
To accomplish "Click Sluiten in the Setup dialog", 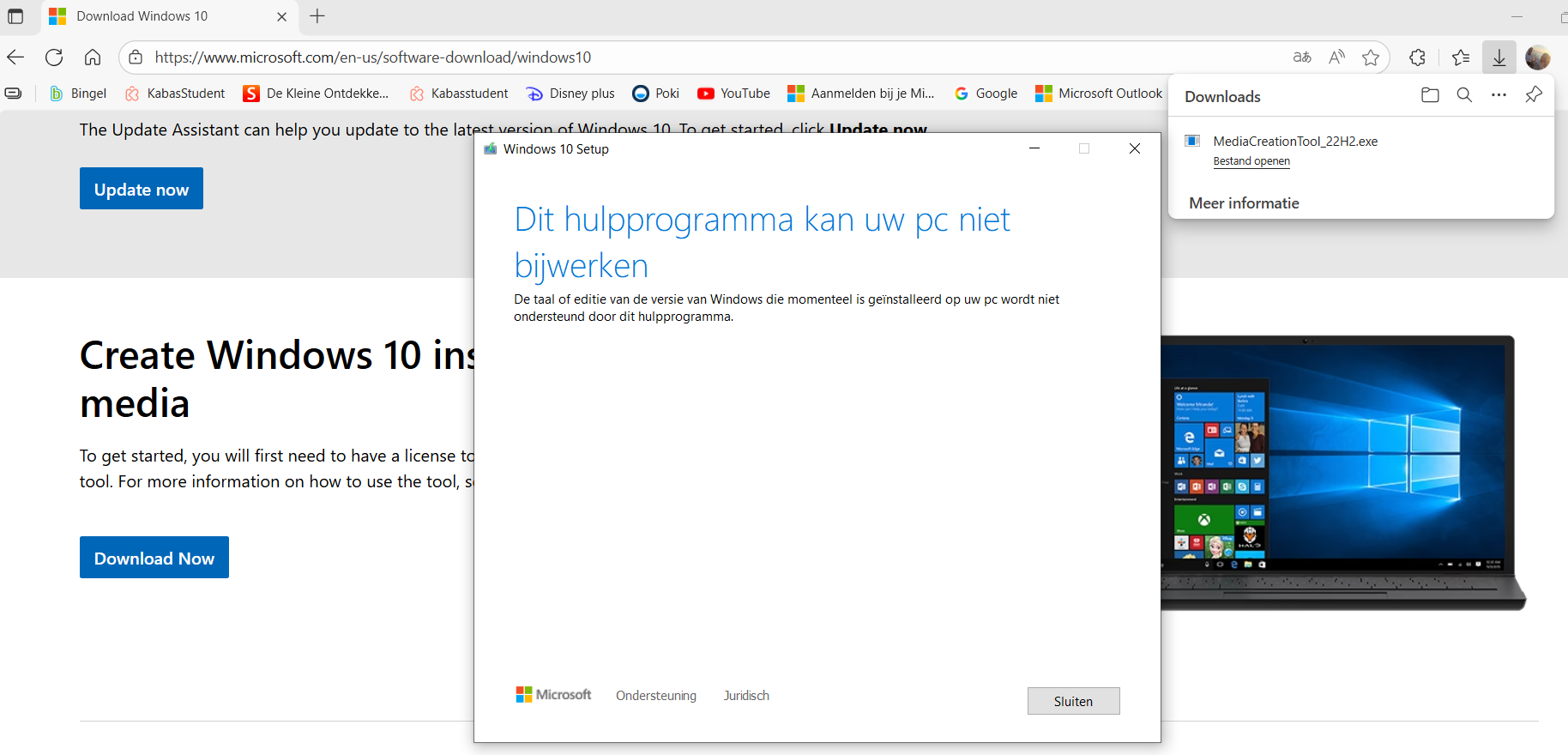I will [1073, 701].
